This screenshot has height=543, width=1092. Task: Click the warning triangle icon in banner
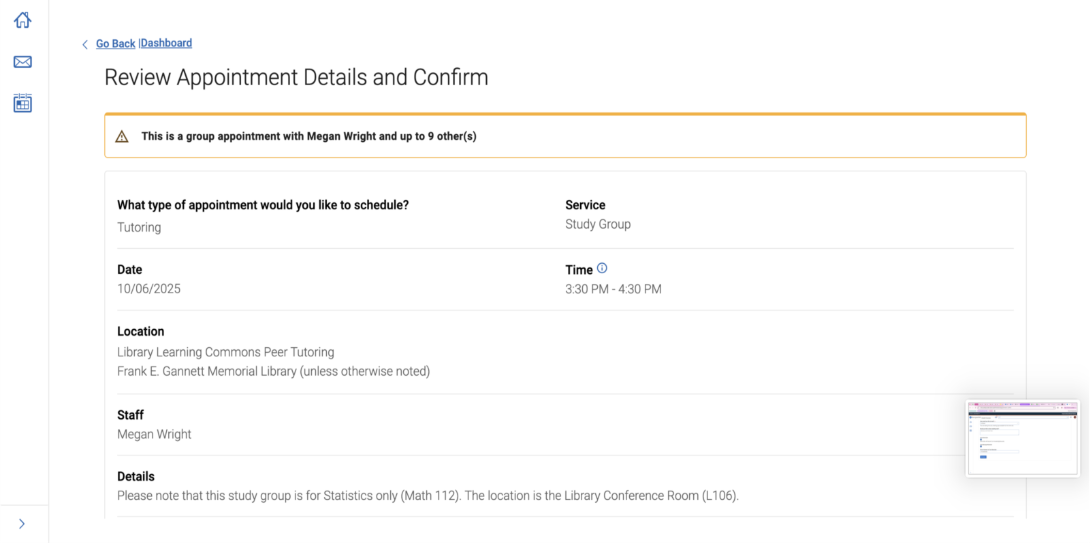pos(122,136)
